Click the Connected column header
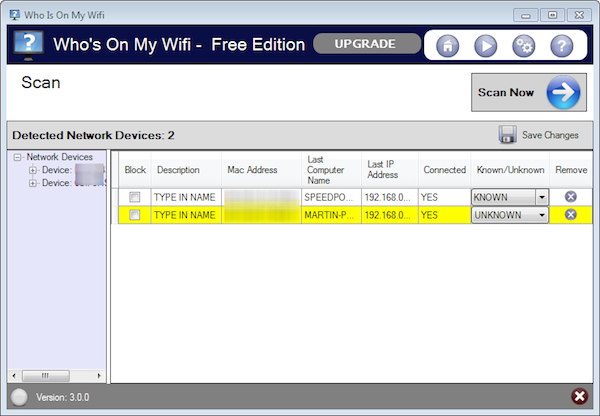The image size is (600, 416). coord(444,170)
